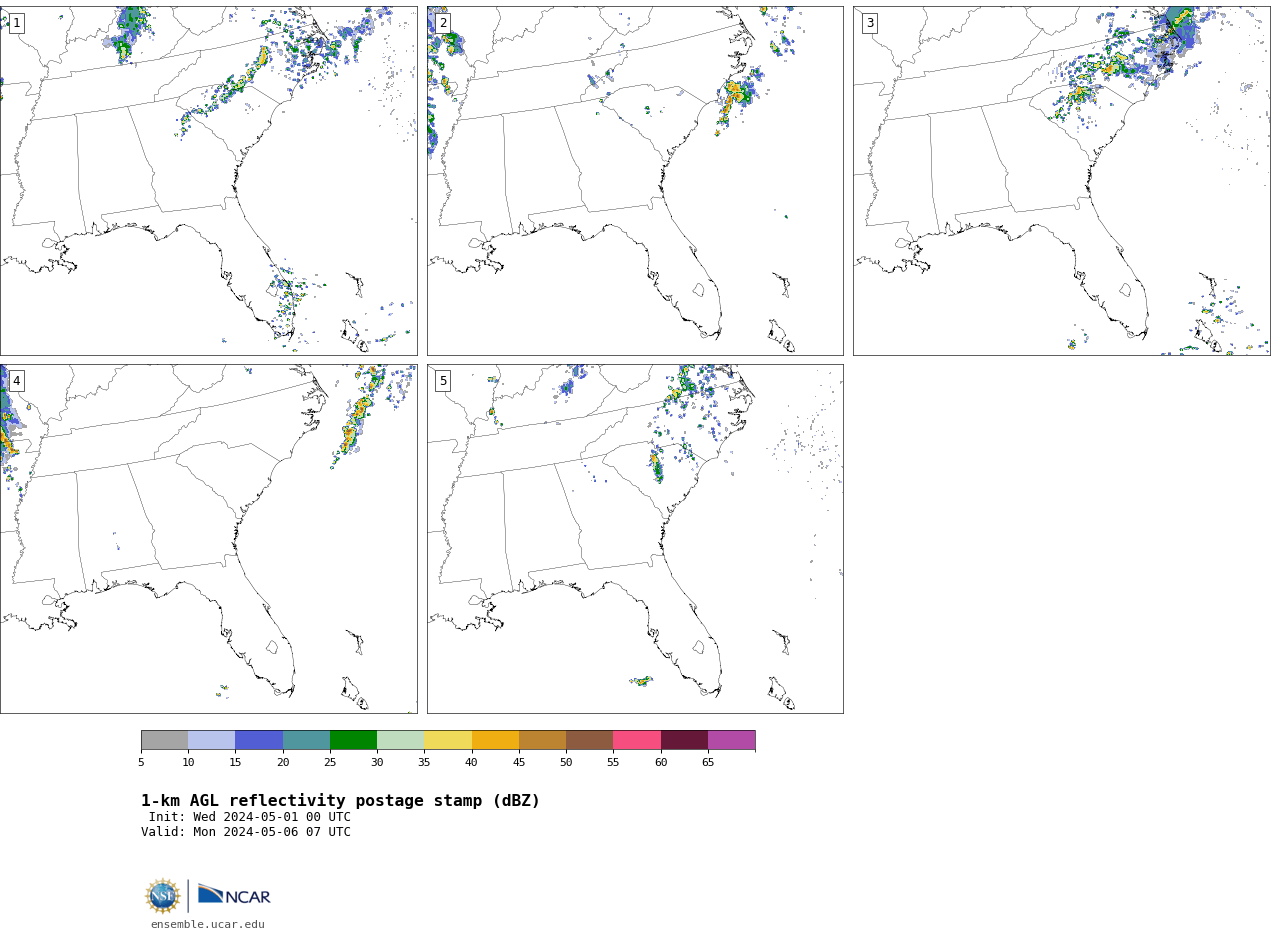This screenshot has width=1280, height=936.
Task: Click the gray 5-10 dBZ color swatch
Action: point(164,740)
